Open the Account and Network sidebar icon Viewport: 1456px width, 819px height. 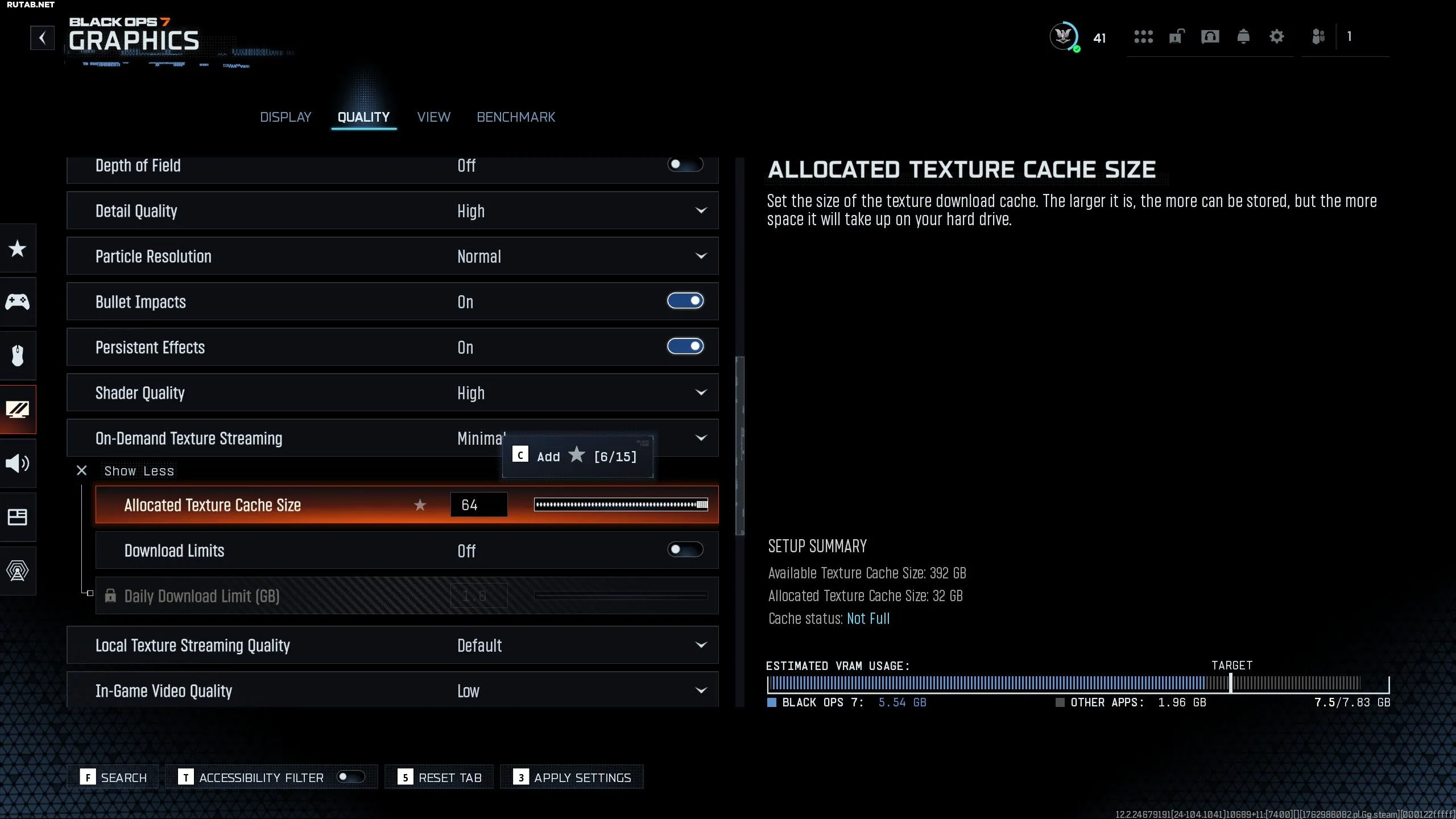[x=18, y=570]
